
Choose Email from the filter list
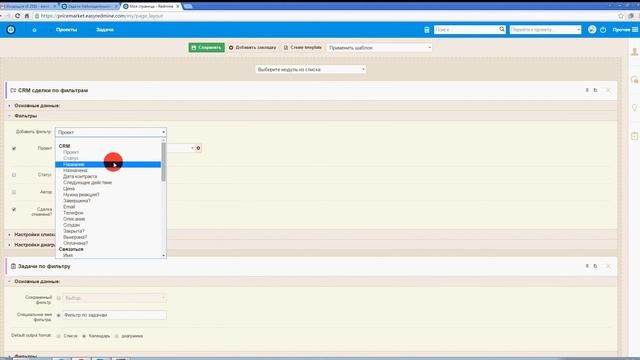pyautogui.click(x=108, y=207)
